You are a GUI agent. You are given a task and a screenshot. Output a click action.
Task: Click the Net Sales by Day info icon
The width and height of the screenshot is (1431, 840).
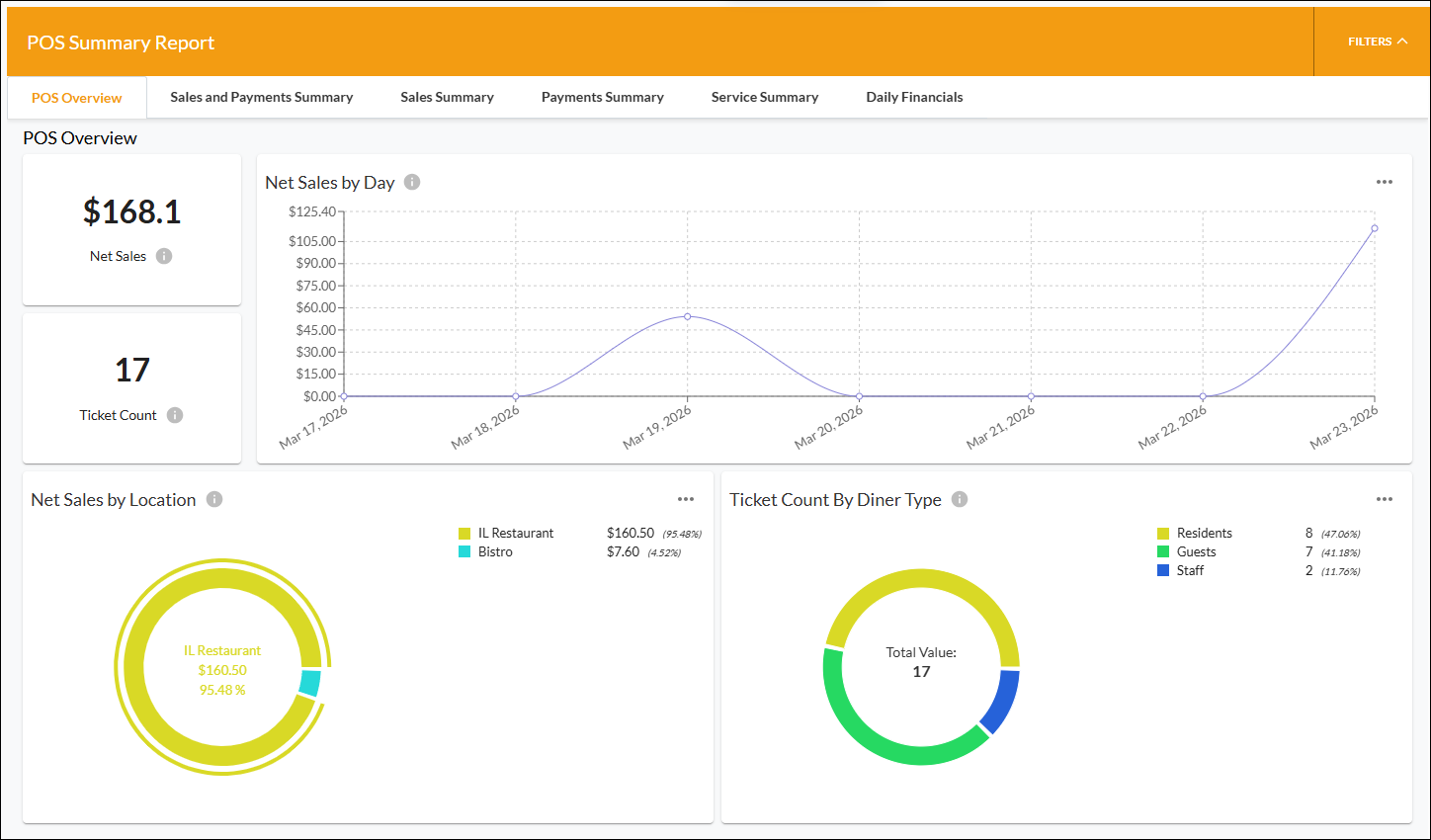coord(412,182)
